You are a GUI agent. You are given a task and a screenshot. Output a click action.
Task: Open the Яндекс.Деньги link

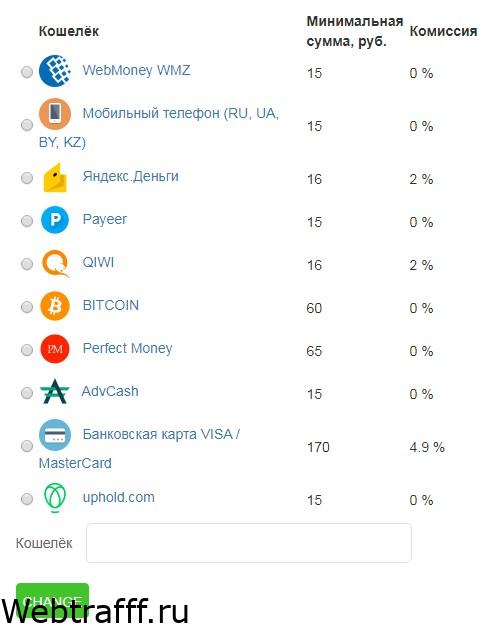pyautogui.click(x=130, y=176)
